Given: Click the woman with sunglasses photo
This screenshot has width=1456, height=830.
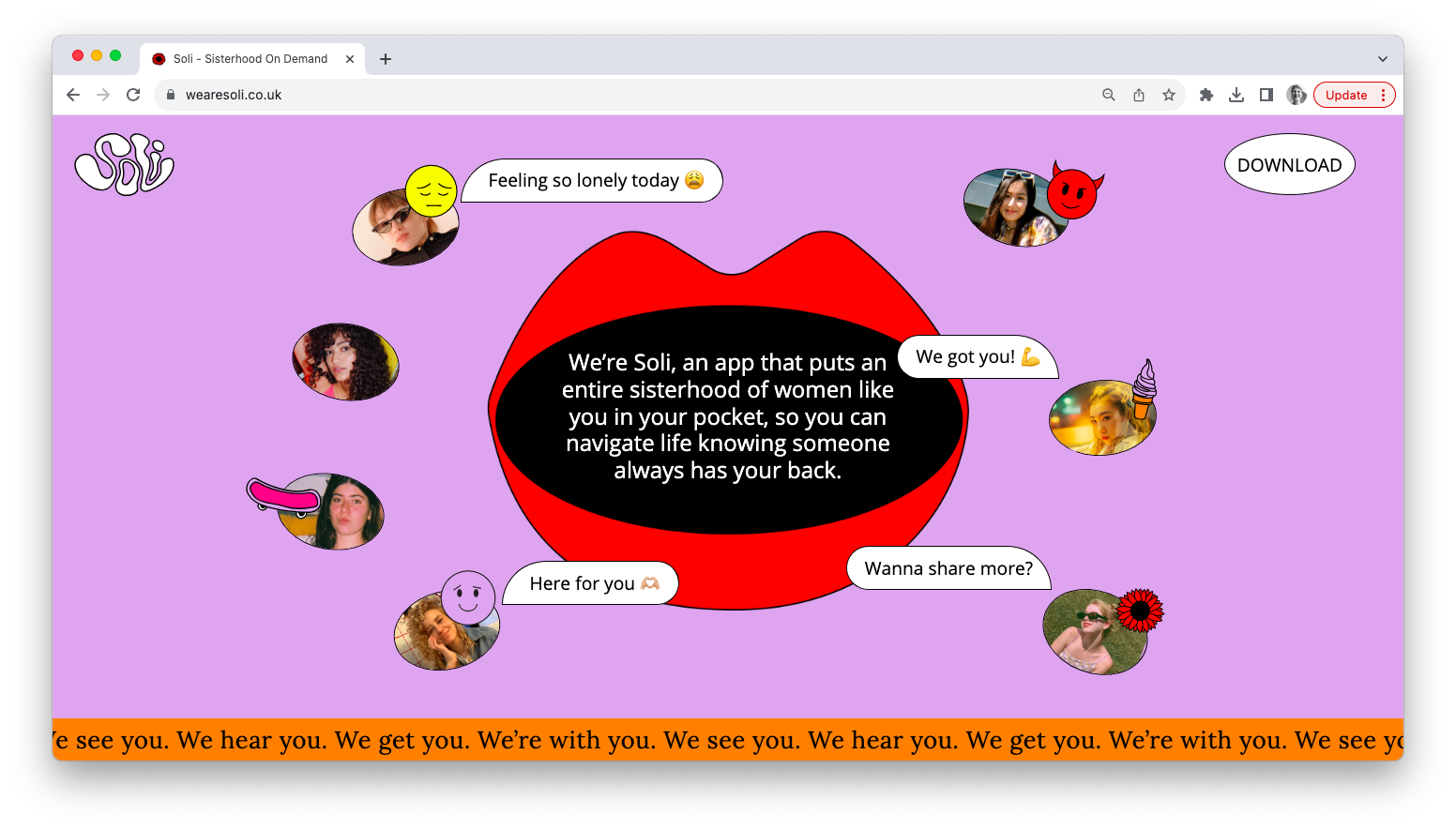Looking at the screenshot, I should [405, 228].
